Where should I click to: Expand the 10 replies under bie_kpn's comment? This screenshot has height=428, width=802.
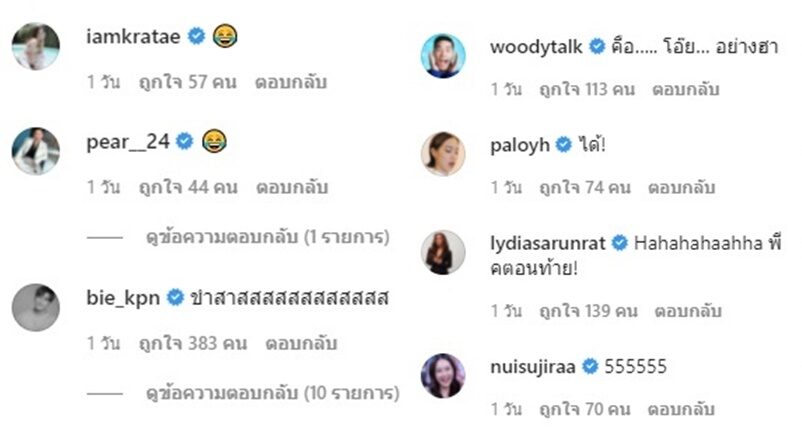click(x=273, y=393)
